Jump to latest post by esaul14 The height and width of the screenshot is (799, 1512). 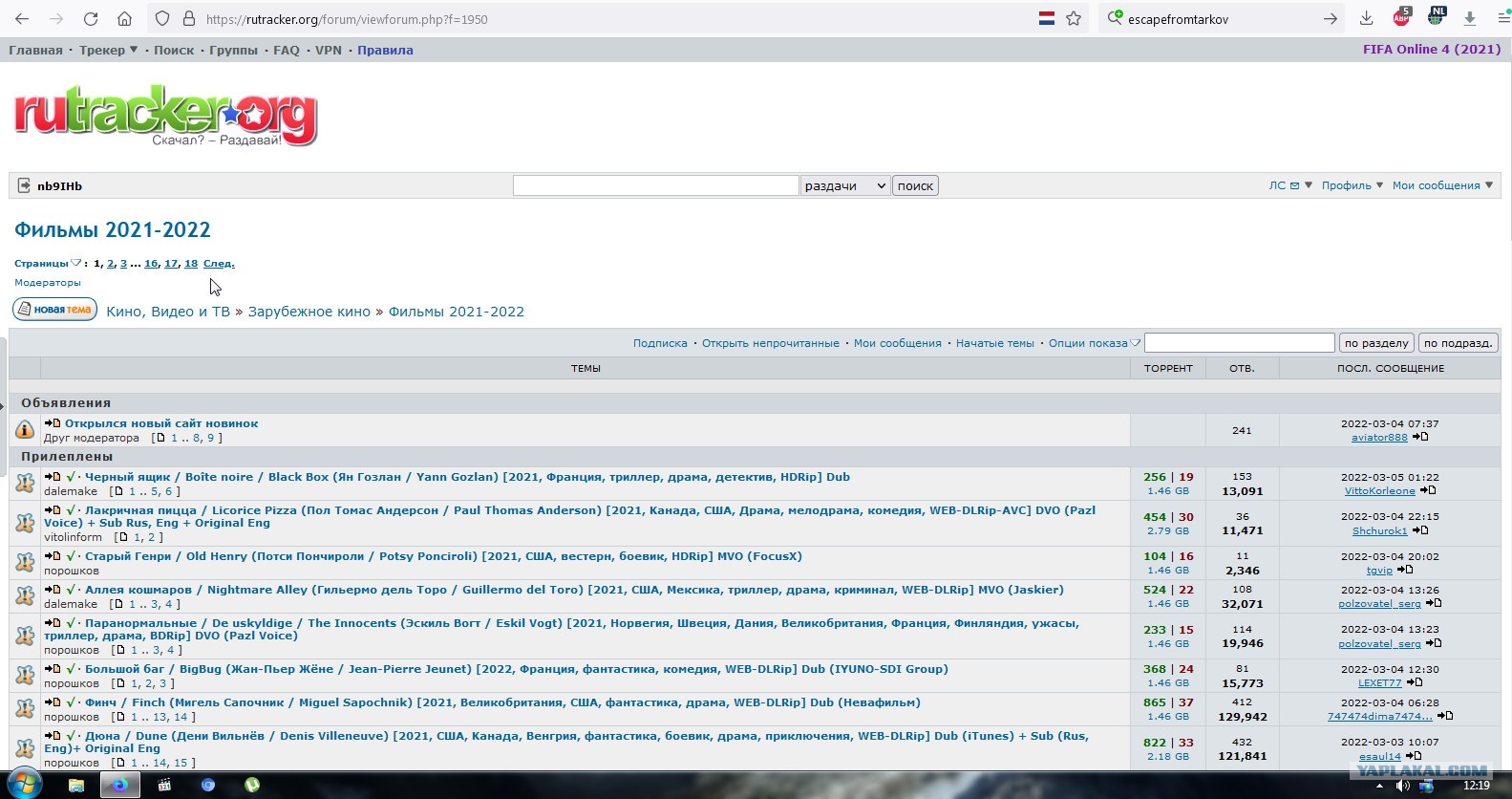click(1415, 756)
